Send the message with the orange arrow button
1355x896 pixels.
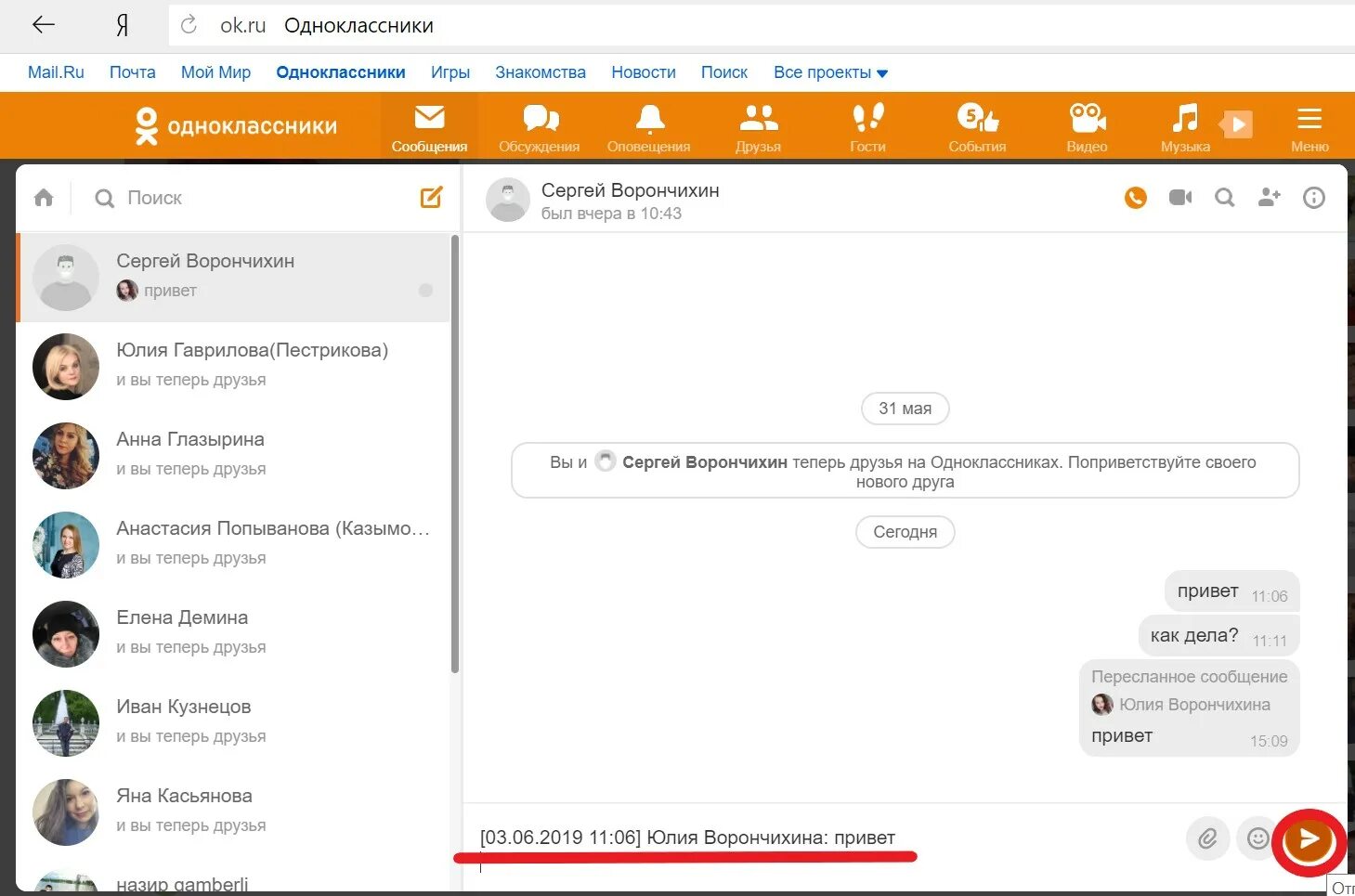point(1309,839)
